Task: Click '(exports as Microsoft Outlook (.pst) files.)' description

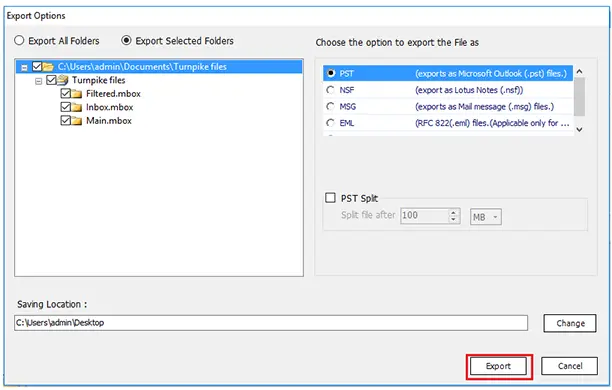Action: [x=491, y=73]
